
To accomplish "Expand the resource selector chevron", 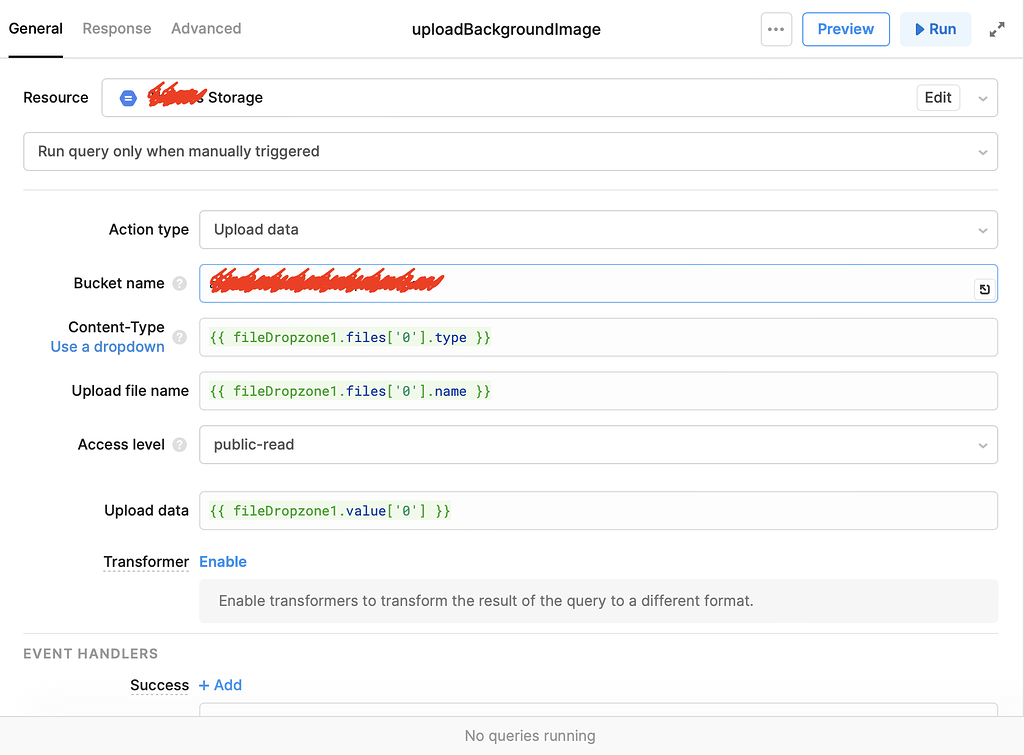I will [x=981, y=97].
